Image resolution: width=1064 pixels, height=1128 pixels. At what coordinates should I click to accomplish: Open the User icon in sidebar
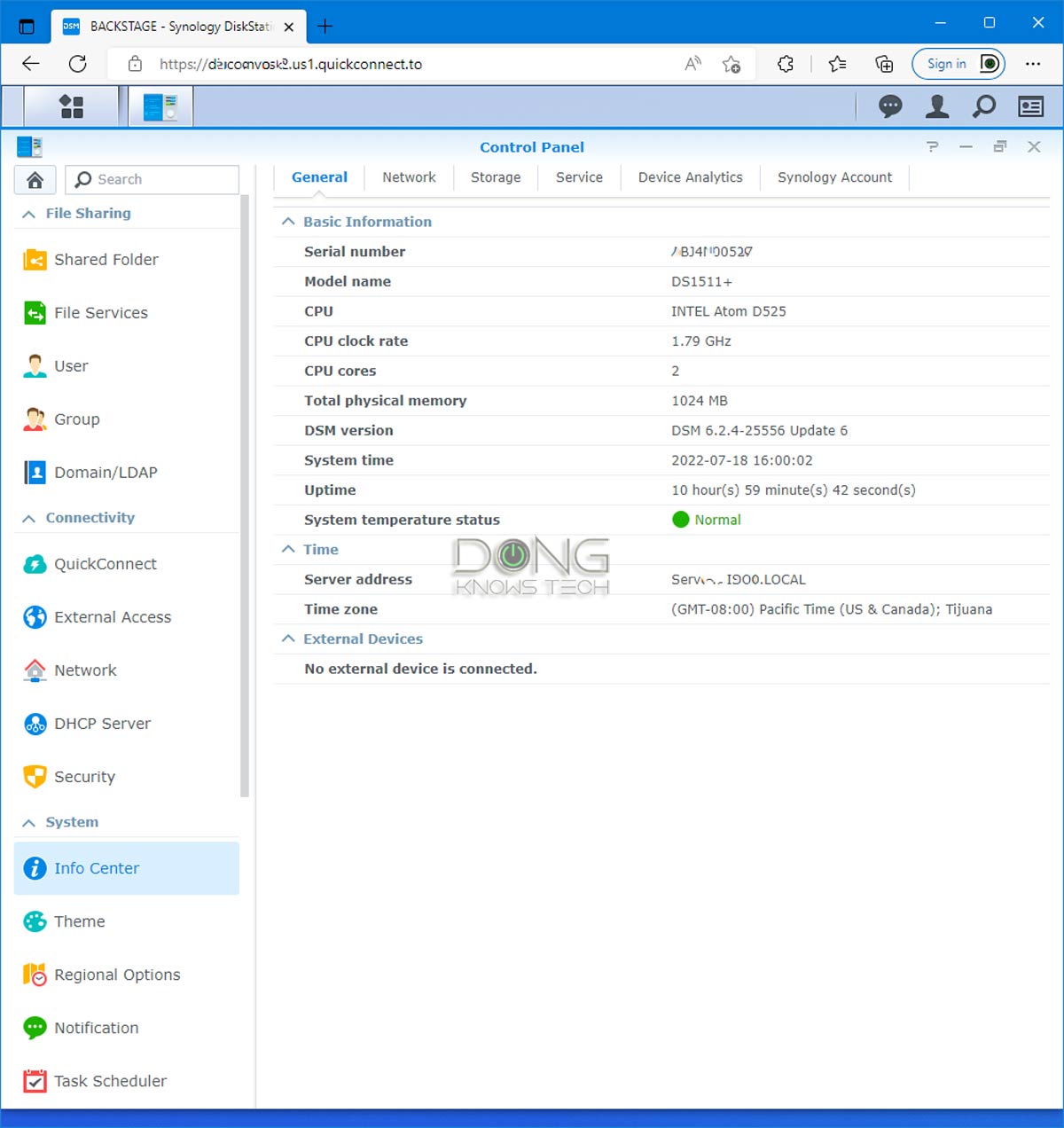pos(35,366)
